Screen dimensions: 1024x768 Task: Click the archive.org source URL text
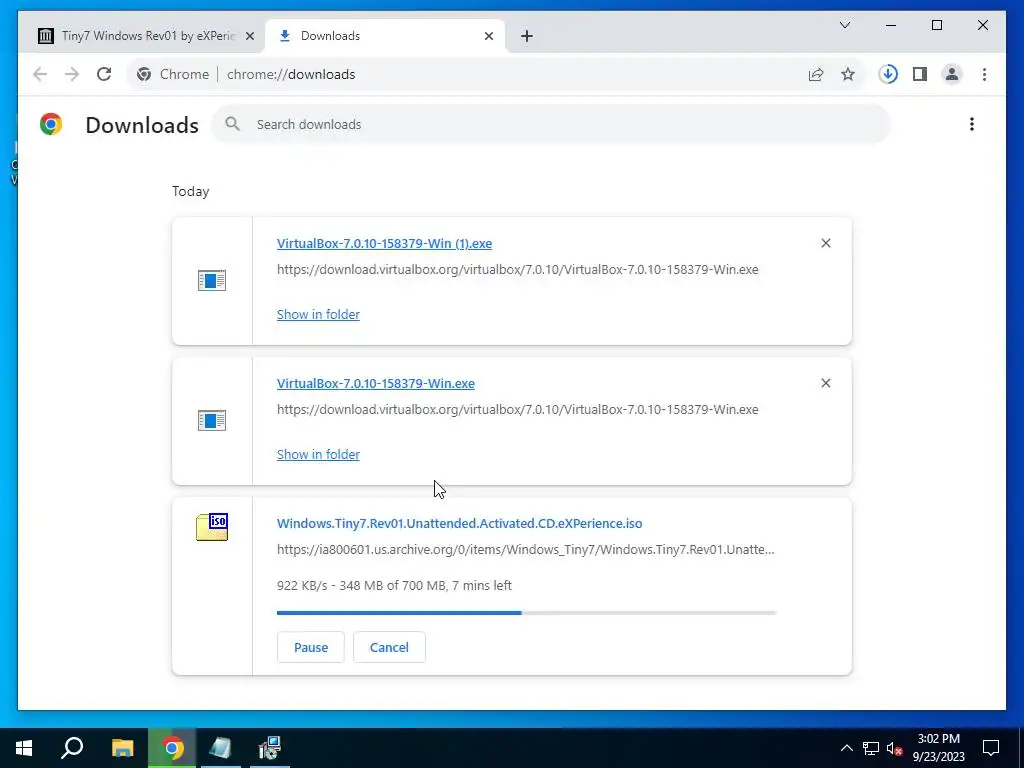[526, 549]
